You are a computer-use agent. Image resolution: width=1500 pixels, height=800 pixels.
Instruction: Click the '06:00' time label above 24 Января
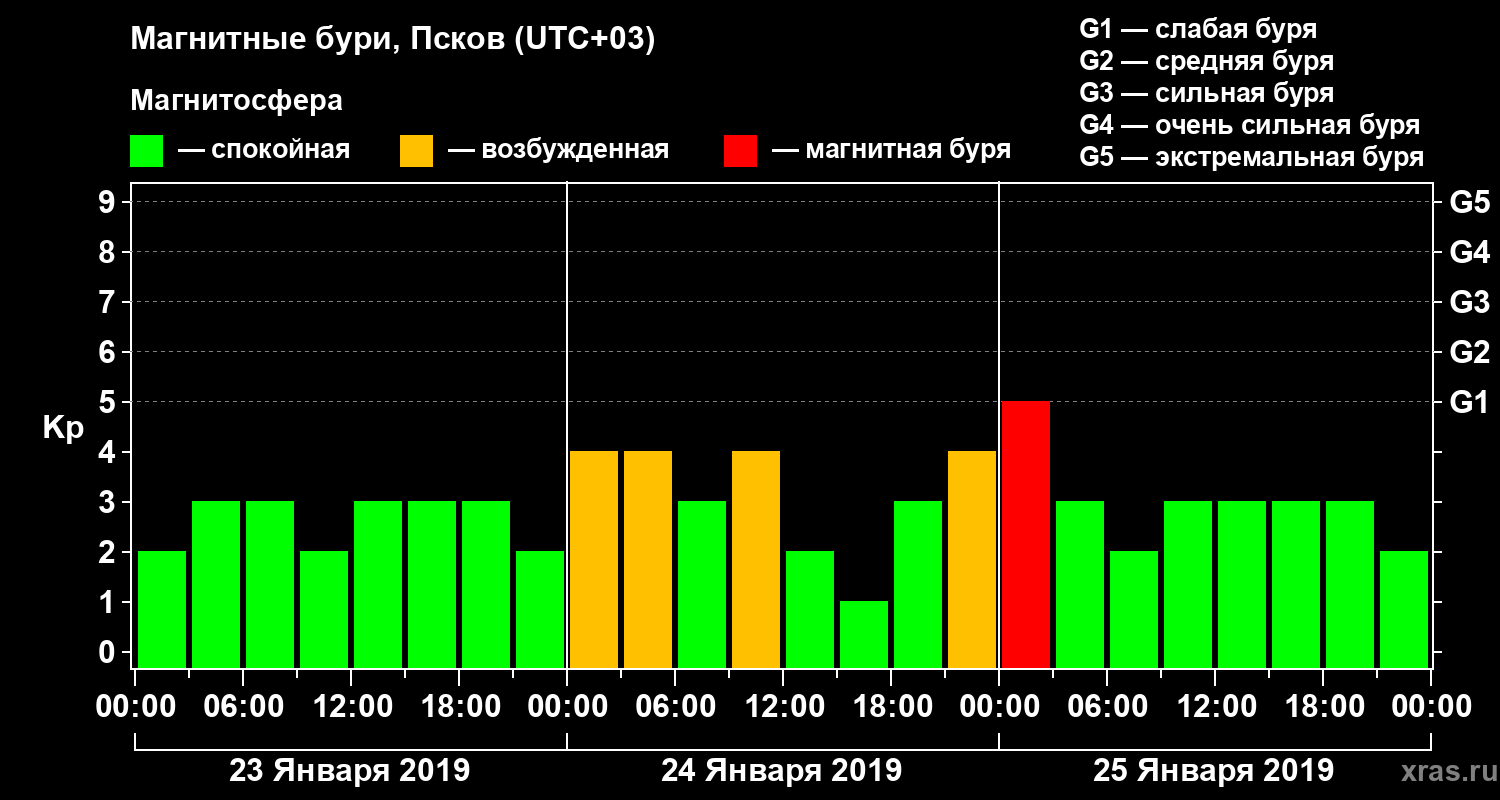pos(675,707)
